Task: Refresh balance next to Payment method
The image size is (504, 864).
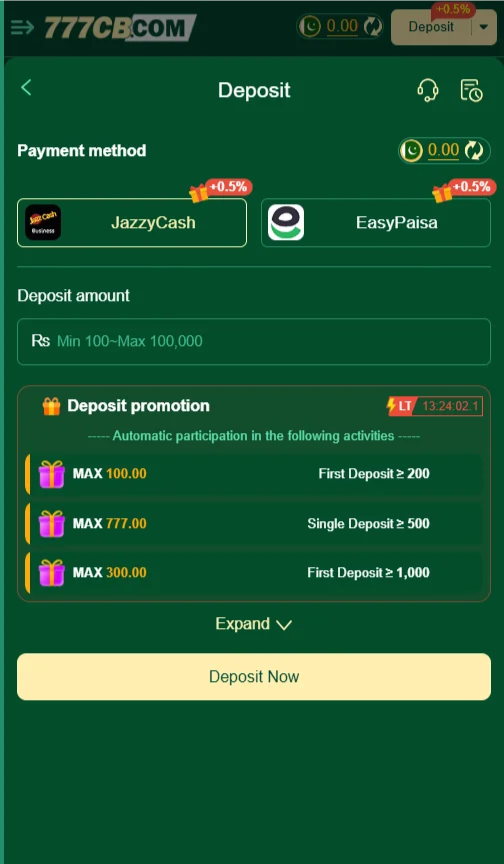Action: tap(474, 150)
